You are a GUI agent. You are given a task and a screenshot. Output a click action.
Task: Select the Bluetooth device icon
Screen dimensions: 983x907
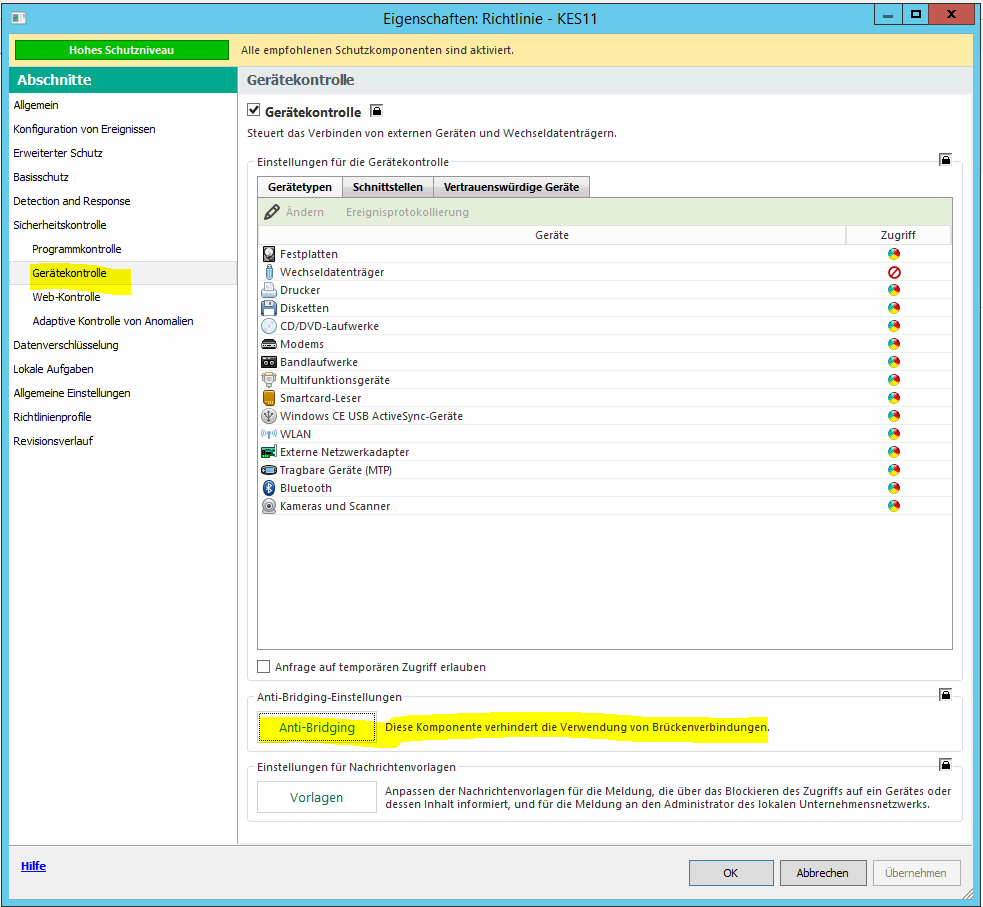pos(268,488)
